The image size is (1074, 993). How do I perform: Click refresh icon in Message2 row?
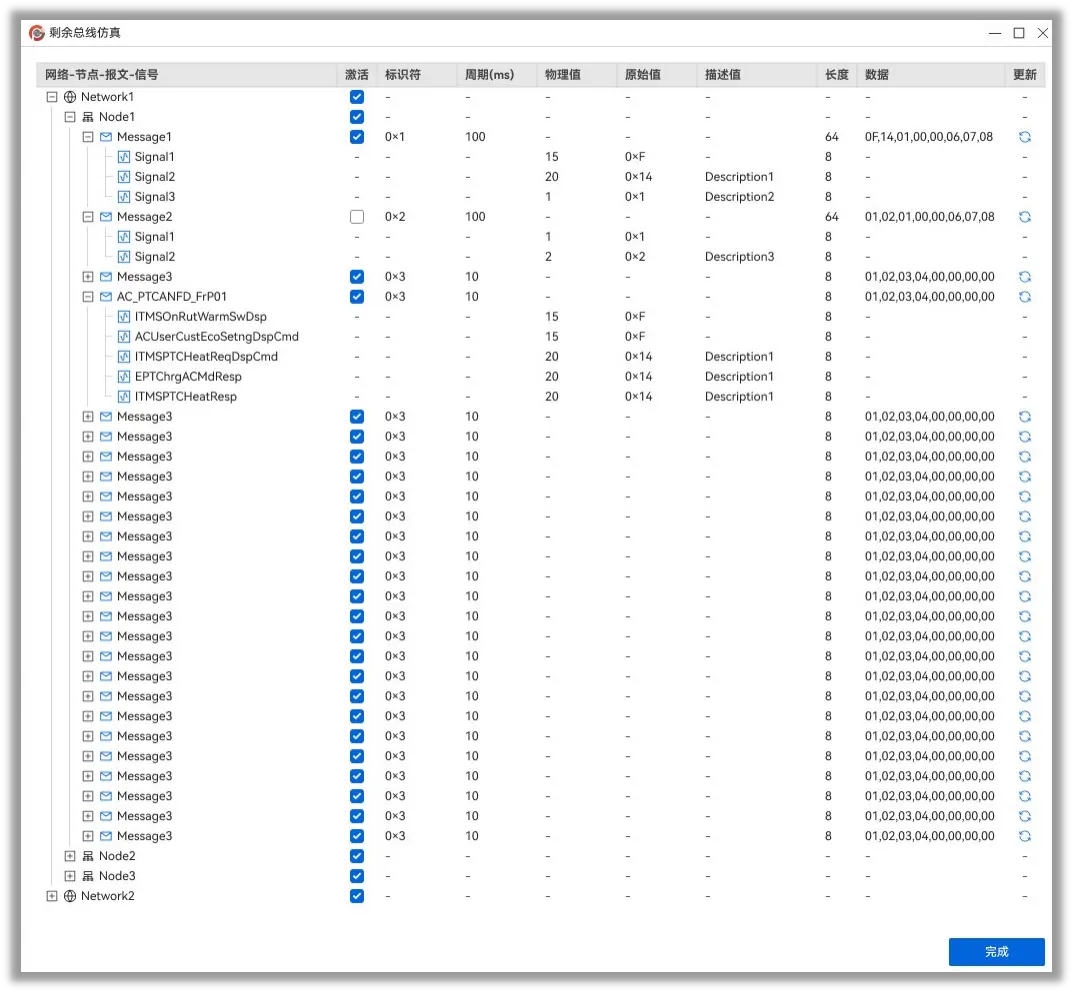pos(1025,217)
